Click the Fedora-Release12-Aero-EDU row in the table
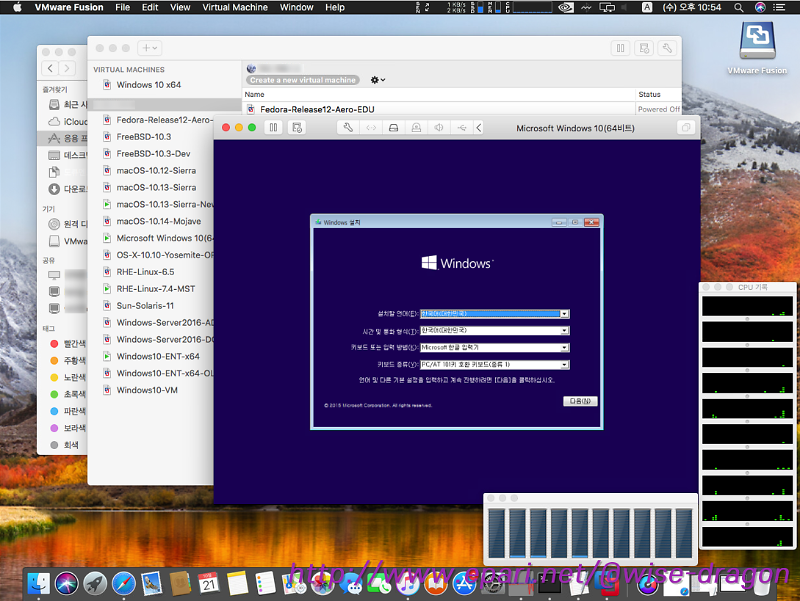This screenshot has height=601, width=800. coord(462,109)
